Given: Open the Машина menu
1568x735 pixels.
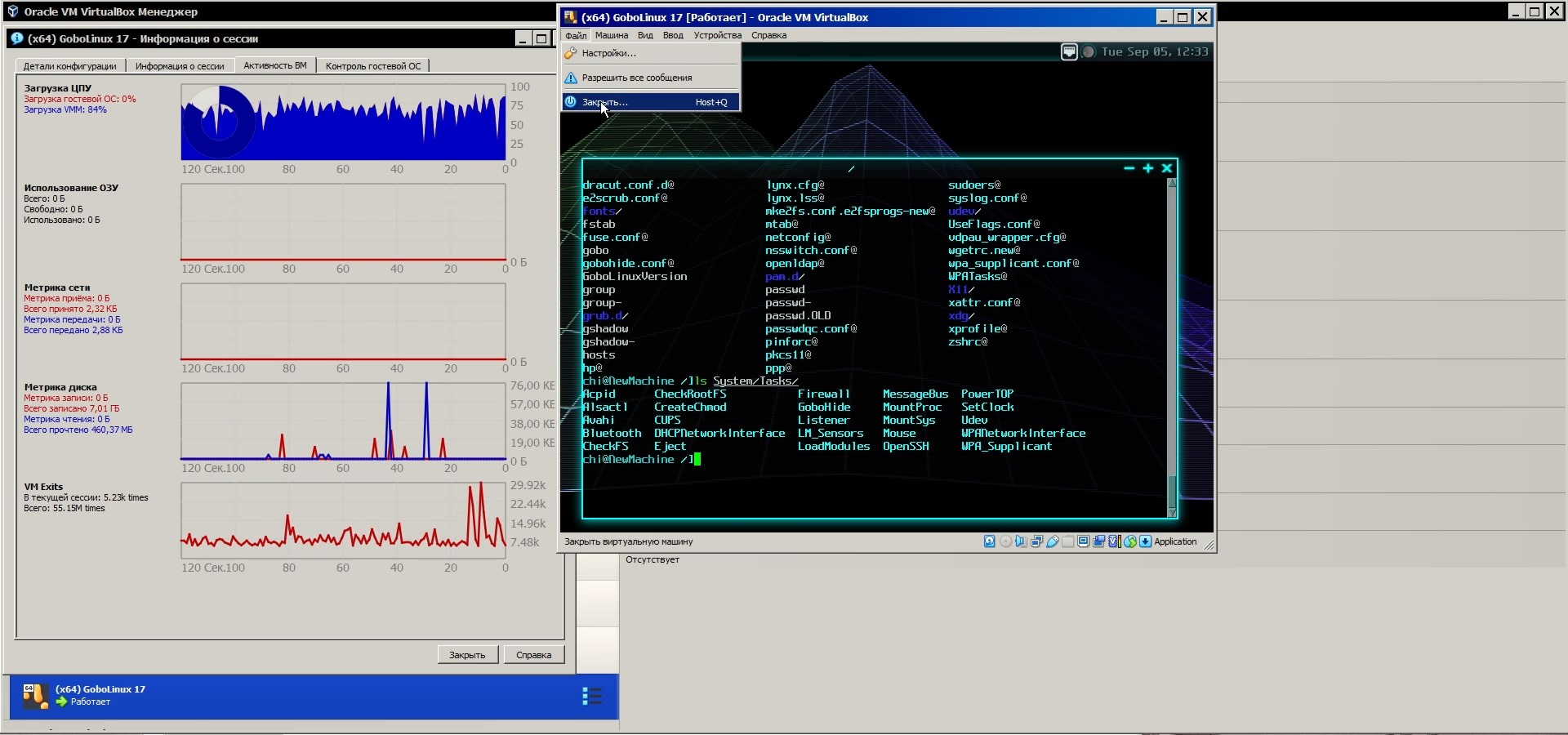Looking at the screenshot, I should click(x=611, y=35).
